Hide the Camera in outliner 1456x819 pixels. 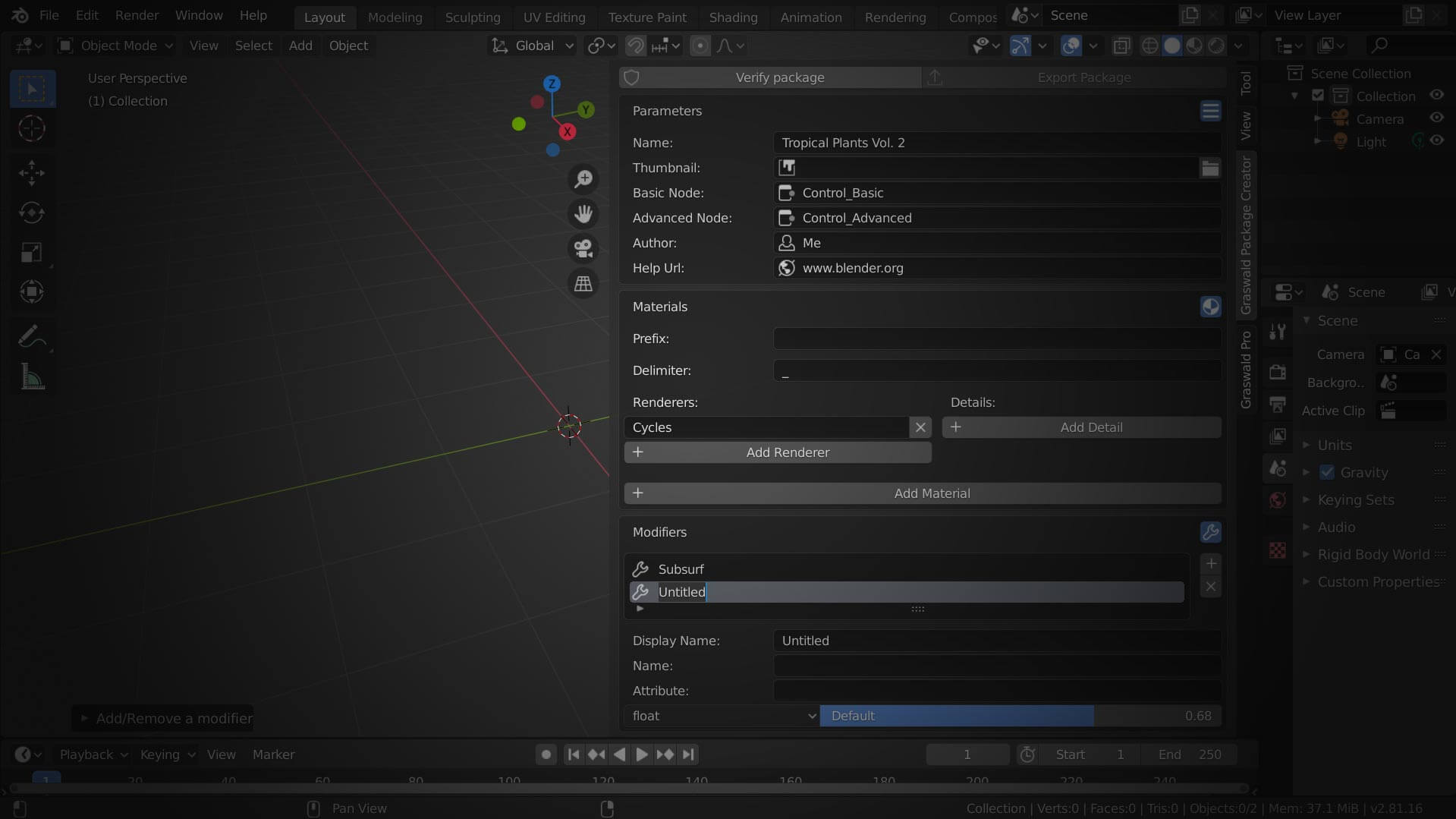1437,118
